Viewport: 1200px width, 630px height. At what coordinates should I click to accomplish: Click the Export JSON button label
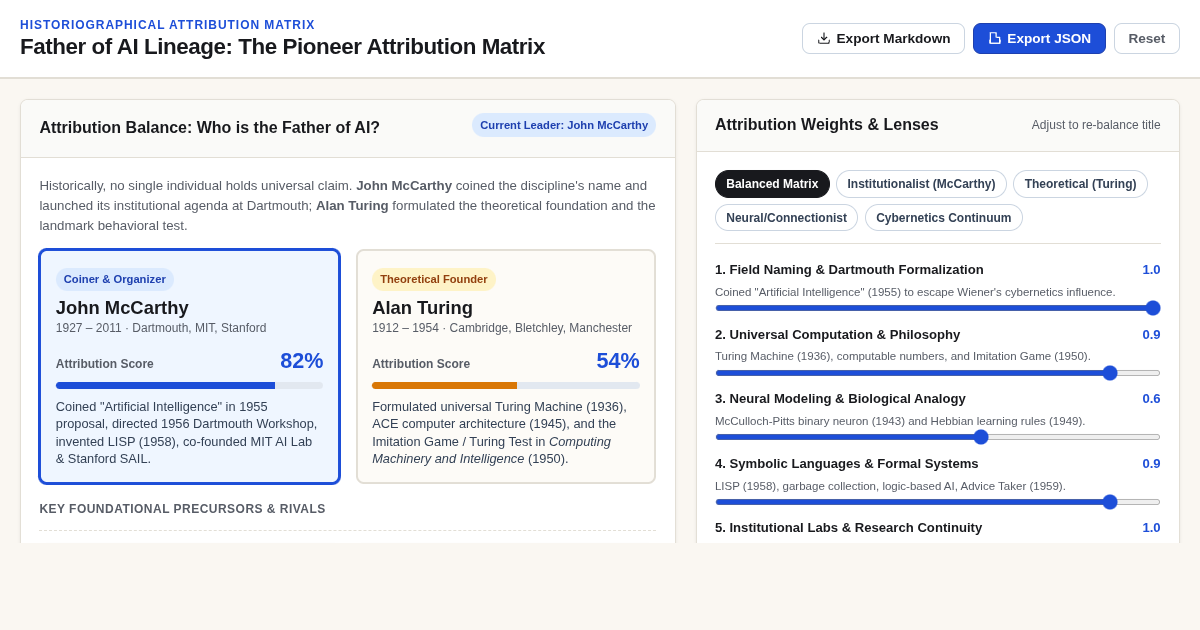[1049, 38]
